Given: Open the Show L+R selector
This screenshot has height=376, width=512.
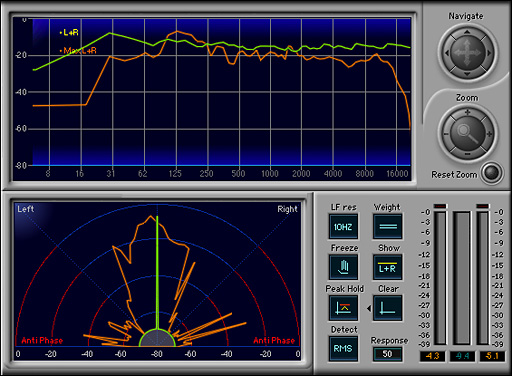Looking at the screenshot, I should 388,267.
